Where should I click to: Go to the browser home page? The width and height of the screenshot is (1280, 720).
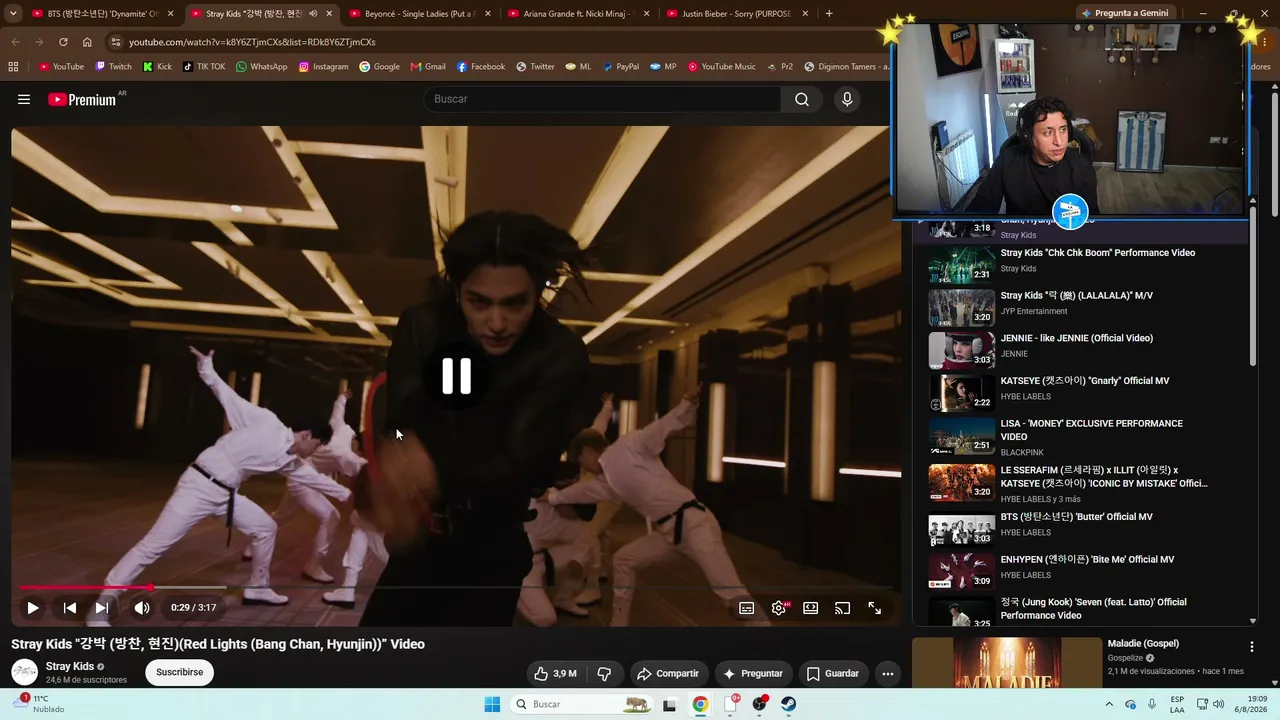(87, 42)
